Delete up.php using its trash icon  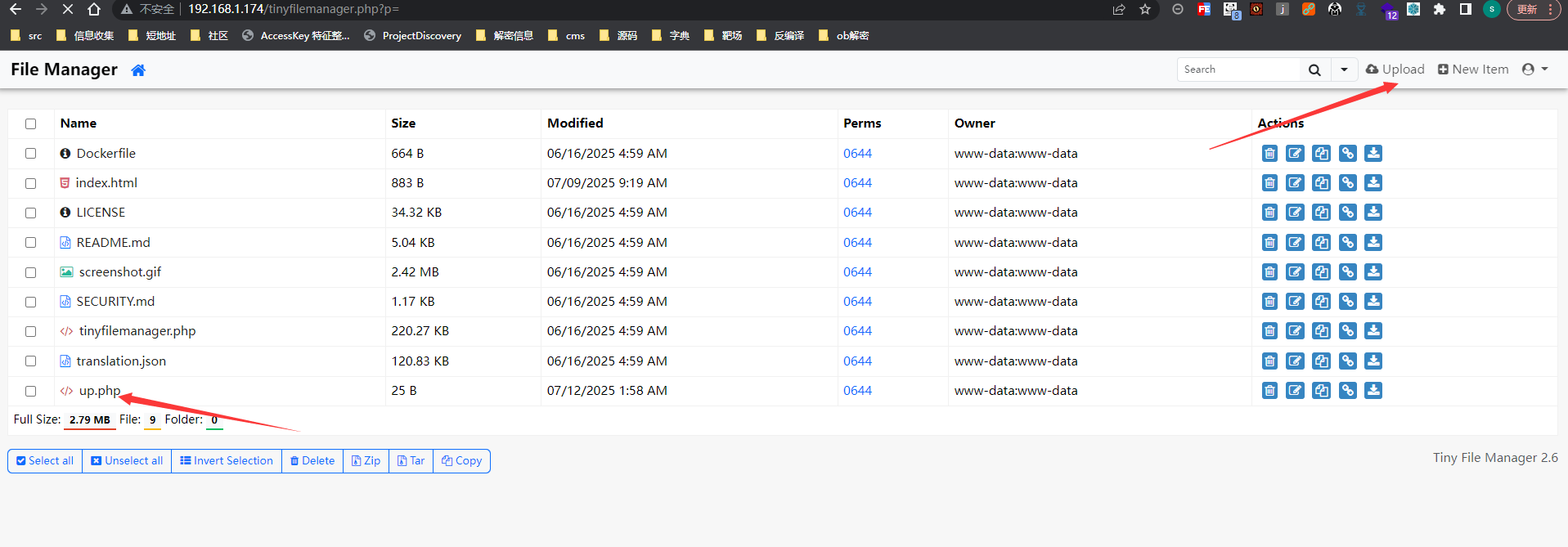pyautogui.click(x=1269, y=391)
